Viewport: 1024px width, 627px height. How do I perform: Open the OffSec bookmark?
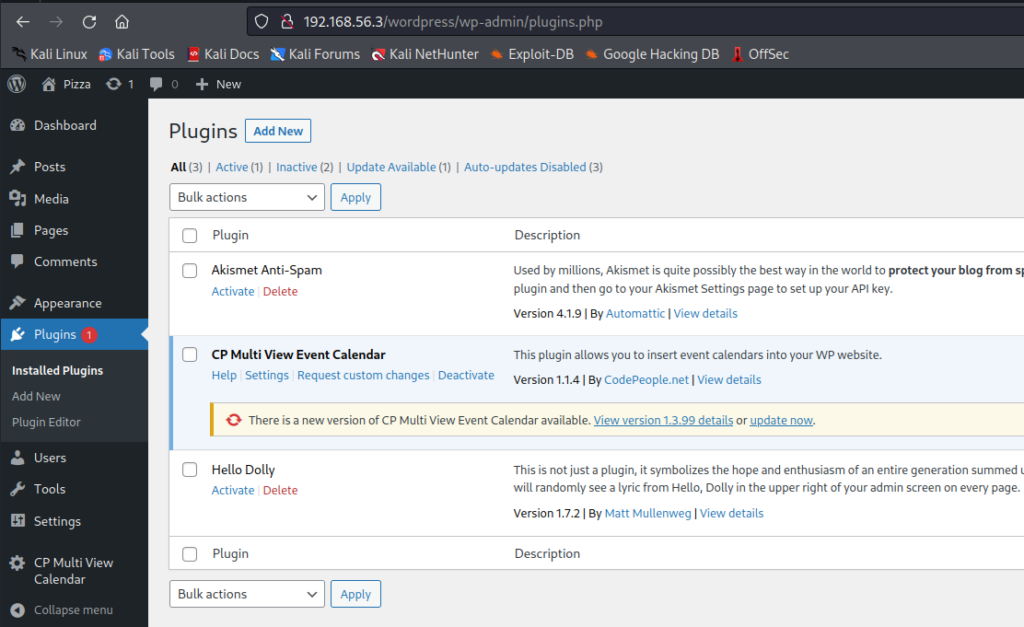[760, 54]
